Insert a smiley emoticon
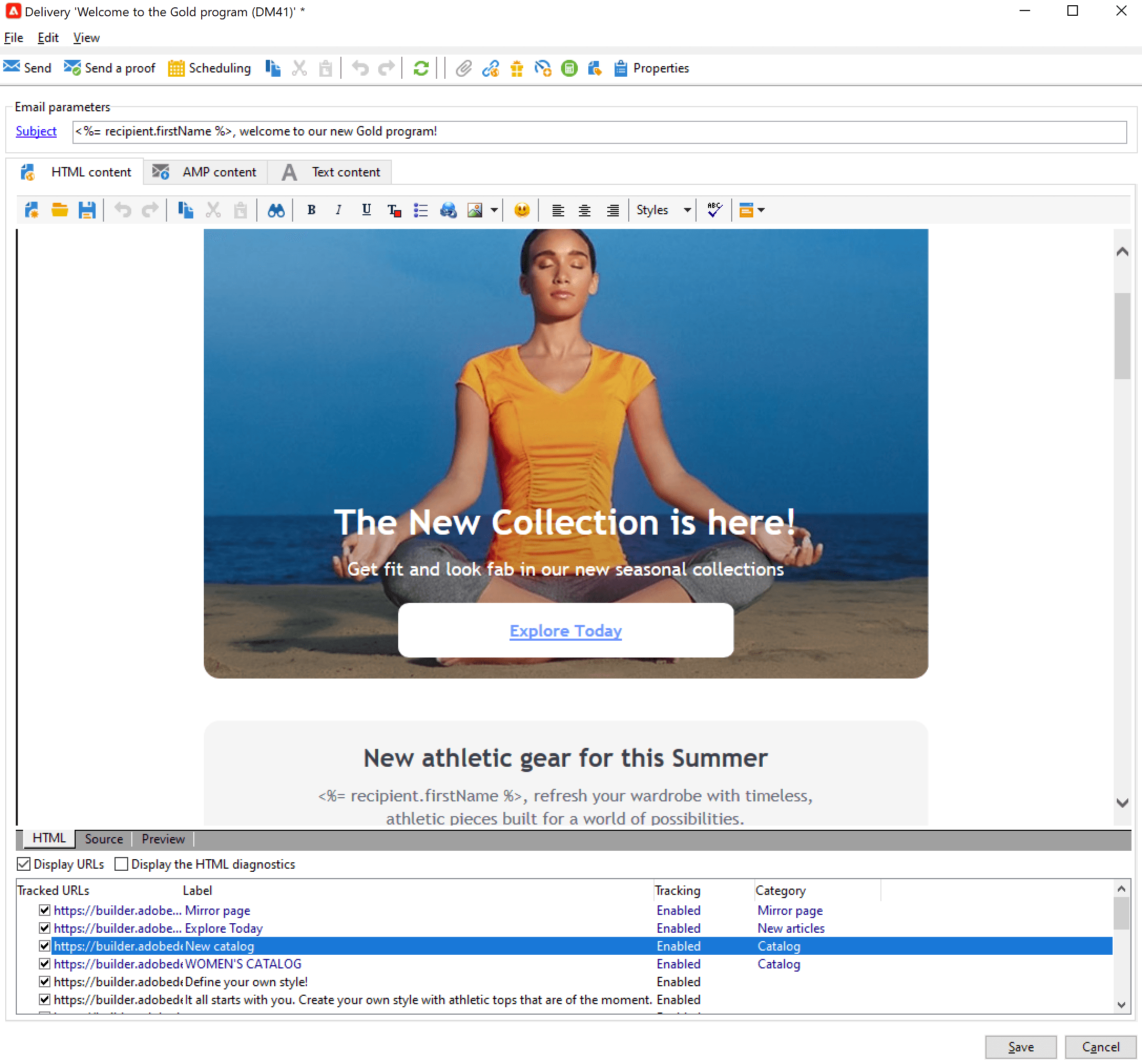 coord(521,210)
